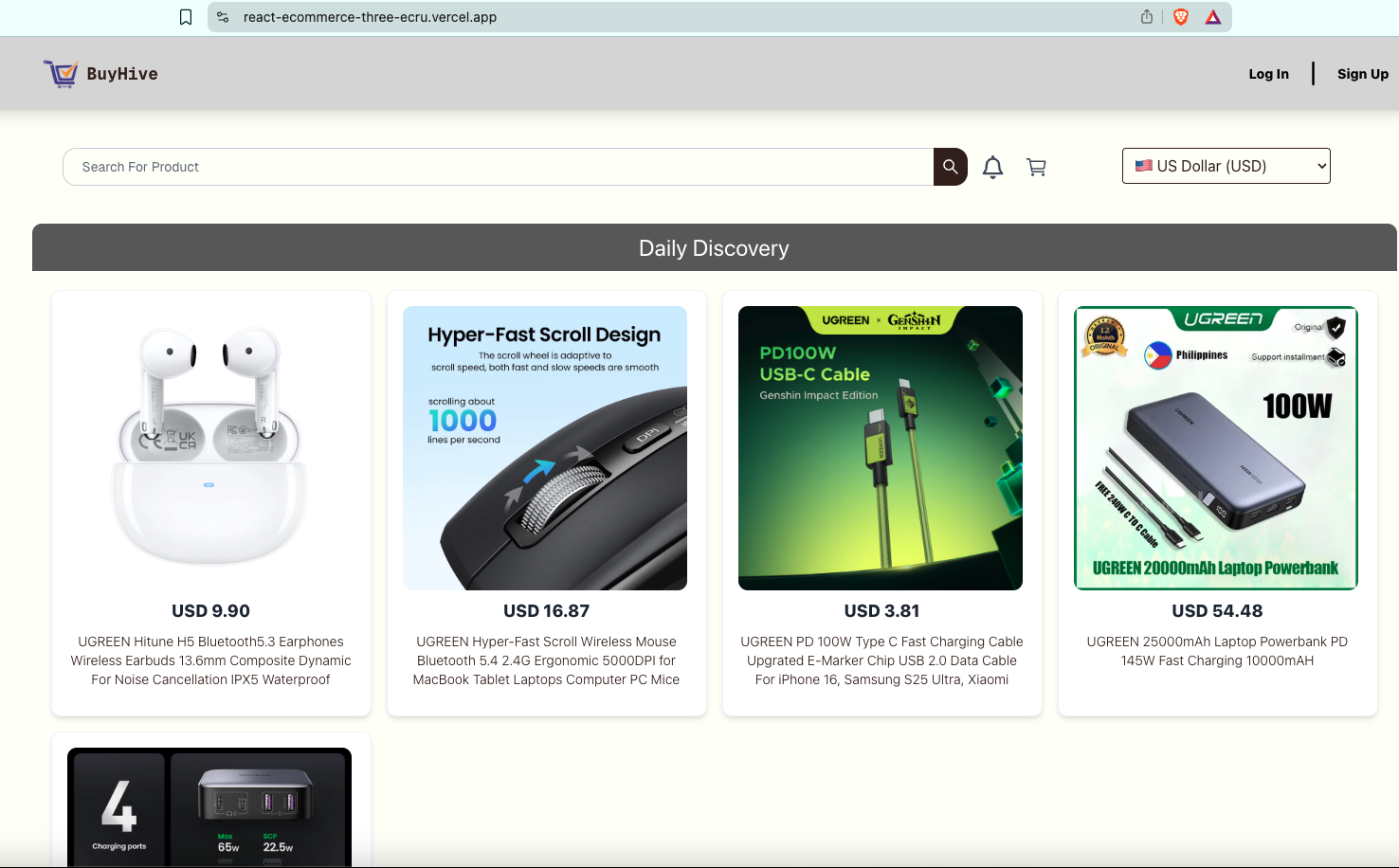Click UGREEN Hitune H5 Earphones title

[x=211, y=660]
